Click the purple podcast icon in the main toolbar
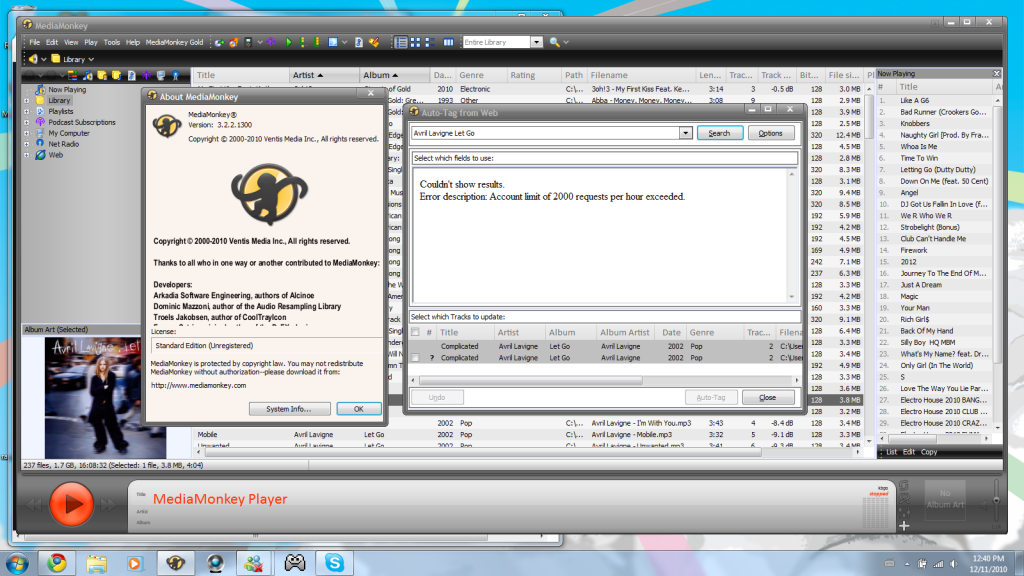This screenshot has height=576, width=1024. tap(272, 42)
